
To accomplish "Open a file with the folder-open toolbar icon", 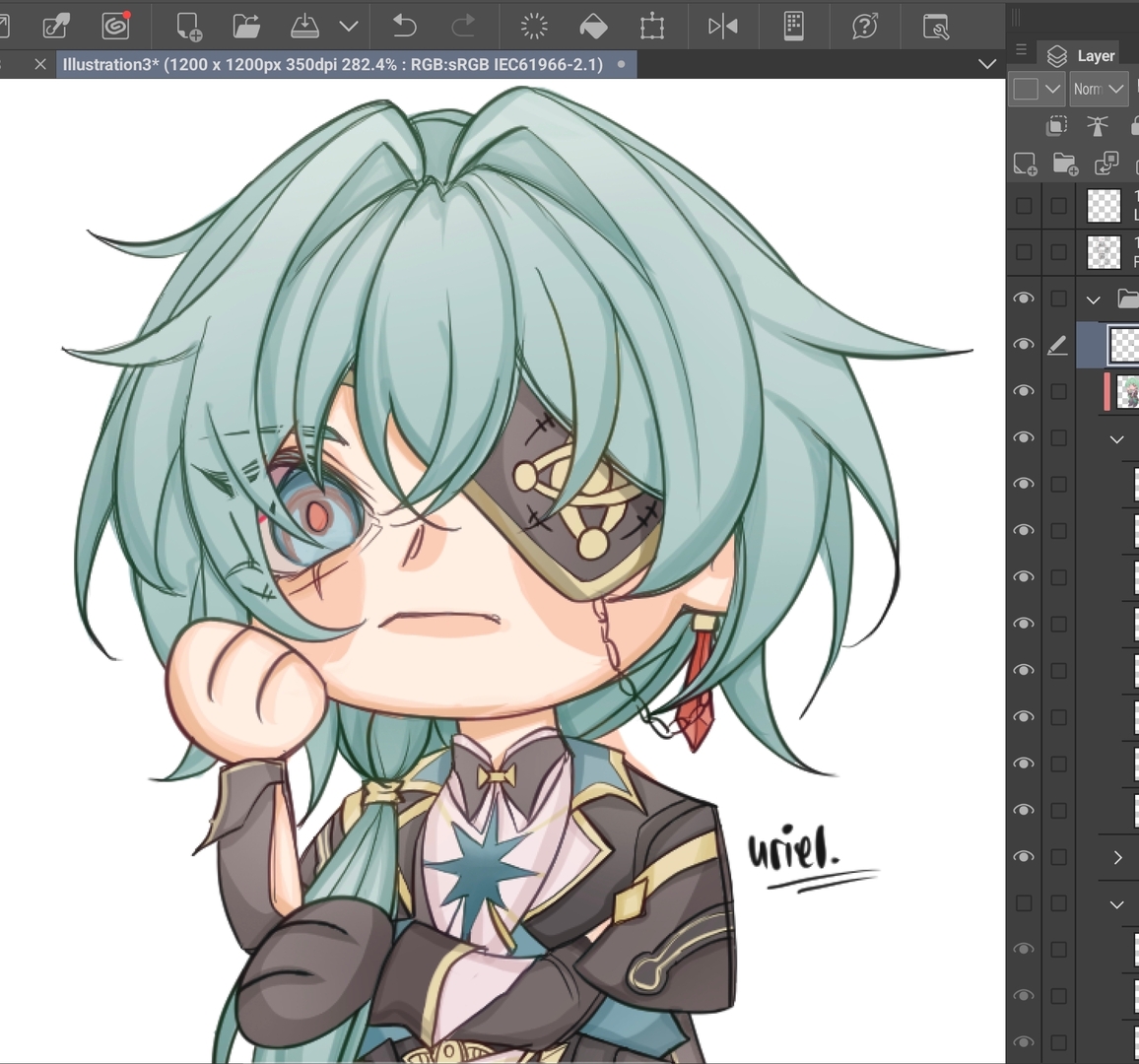I will click(246, 27).
